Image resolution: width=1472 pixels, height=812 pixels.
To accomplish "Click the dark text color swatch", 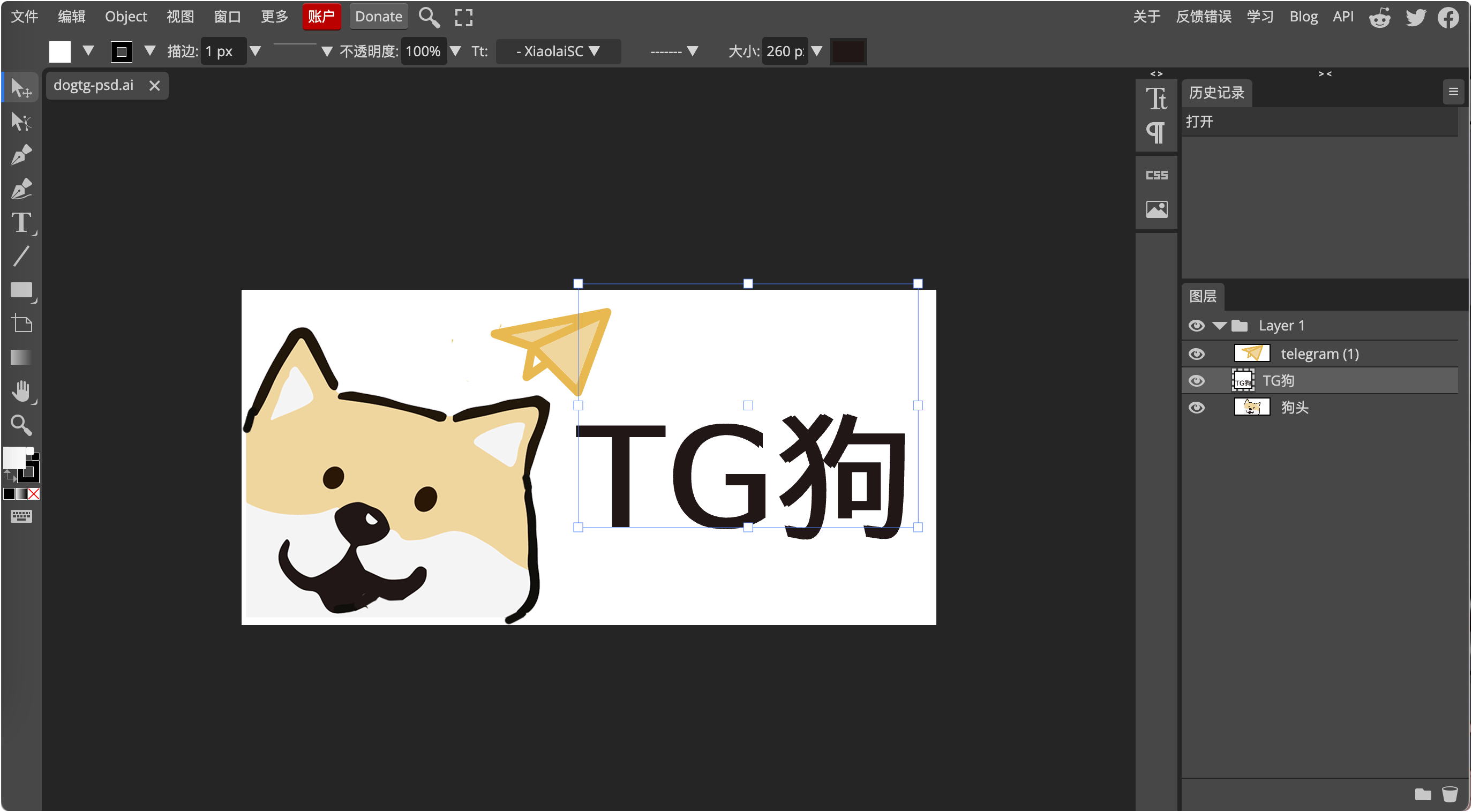I will [847, 51].
